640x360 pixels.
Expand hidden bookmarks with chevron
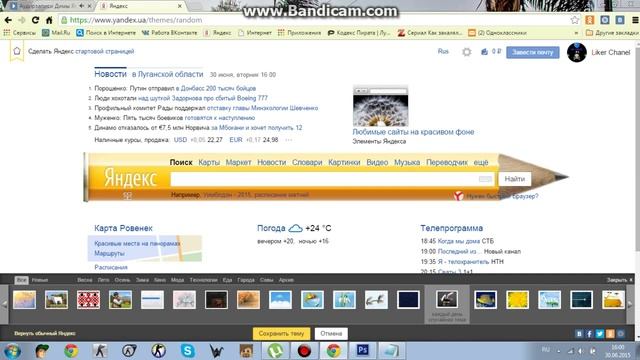coord(576,33)
